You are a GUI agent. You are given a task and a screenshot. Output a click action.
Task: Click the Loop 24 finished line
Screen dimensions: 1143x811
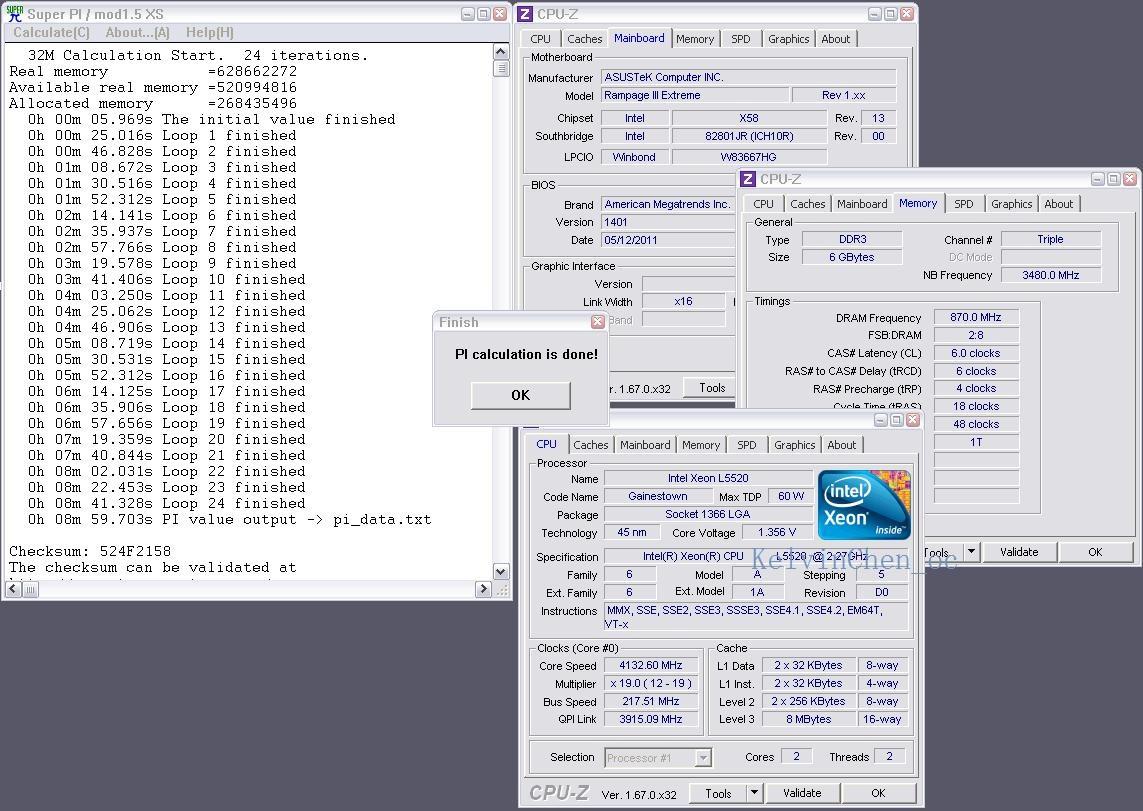(166, 504)
